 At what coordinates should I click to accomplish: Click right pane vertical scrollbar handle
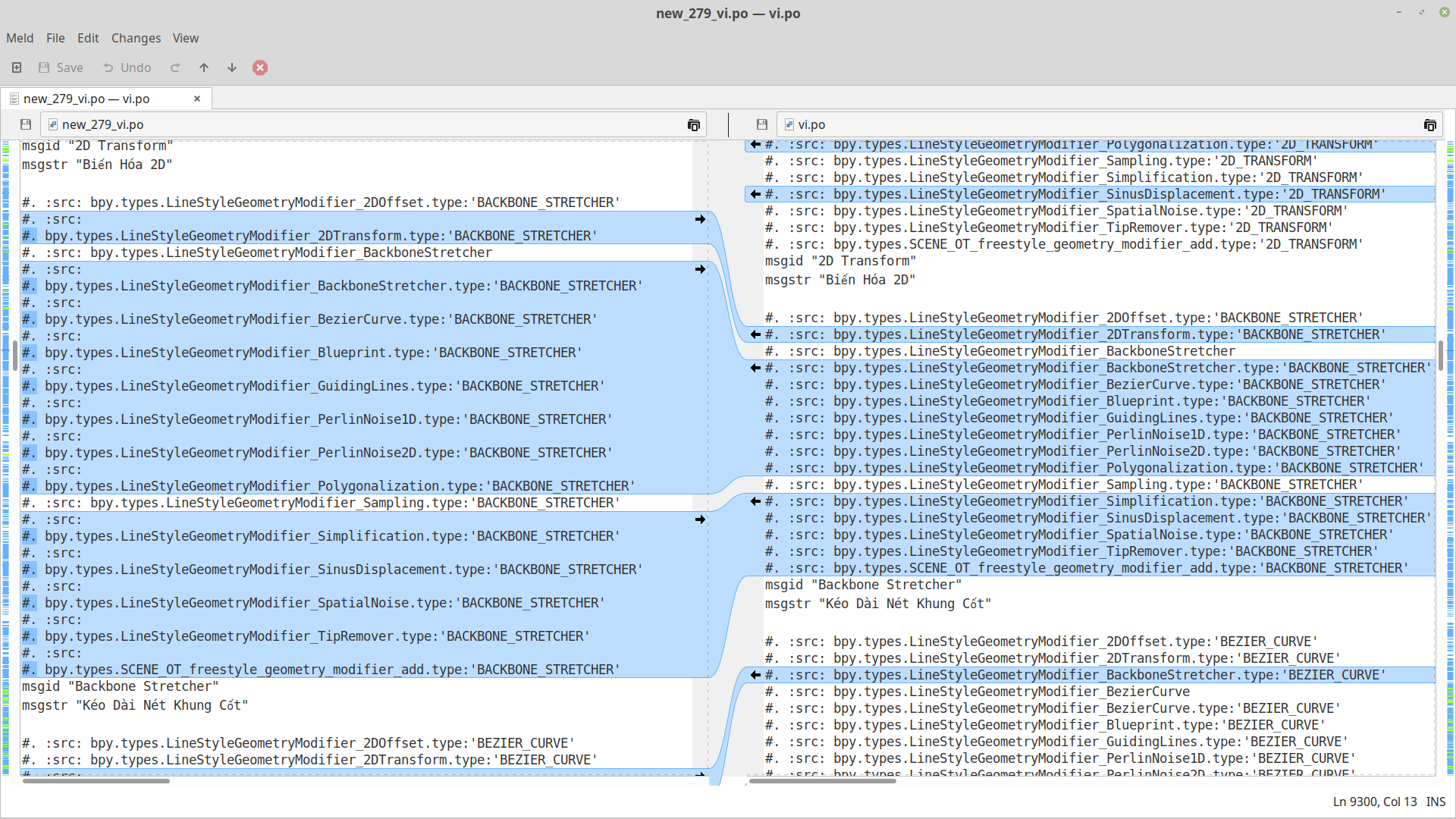1441,355
